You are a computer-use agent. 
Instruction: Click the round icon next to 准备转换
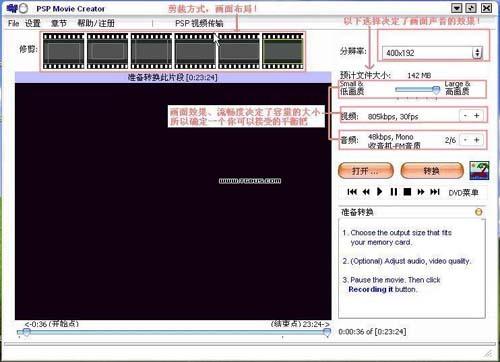click(479, 212)
